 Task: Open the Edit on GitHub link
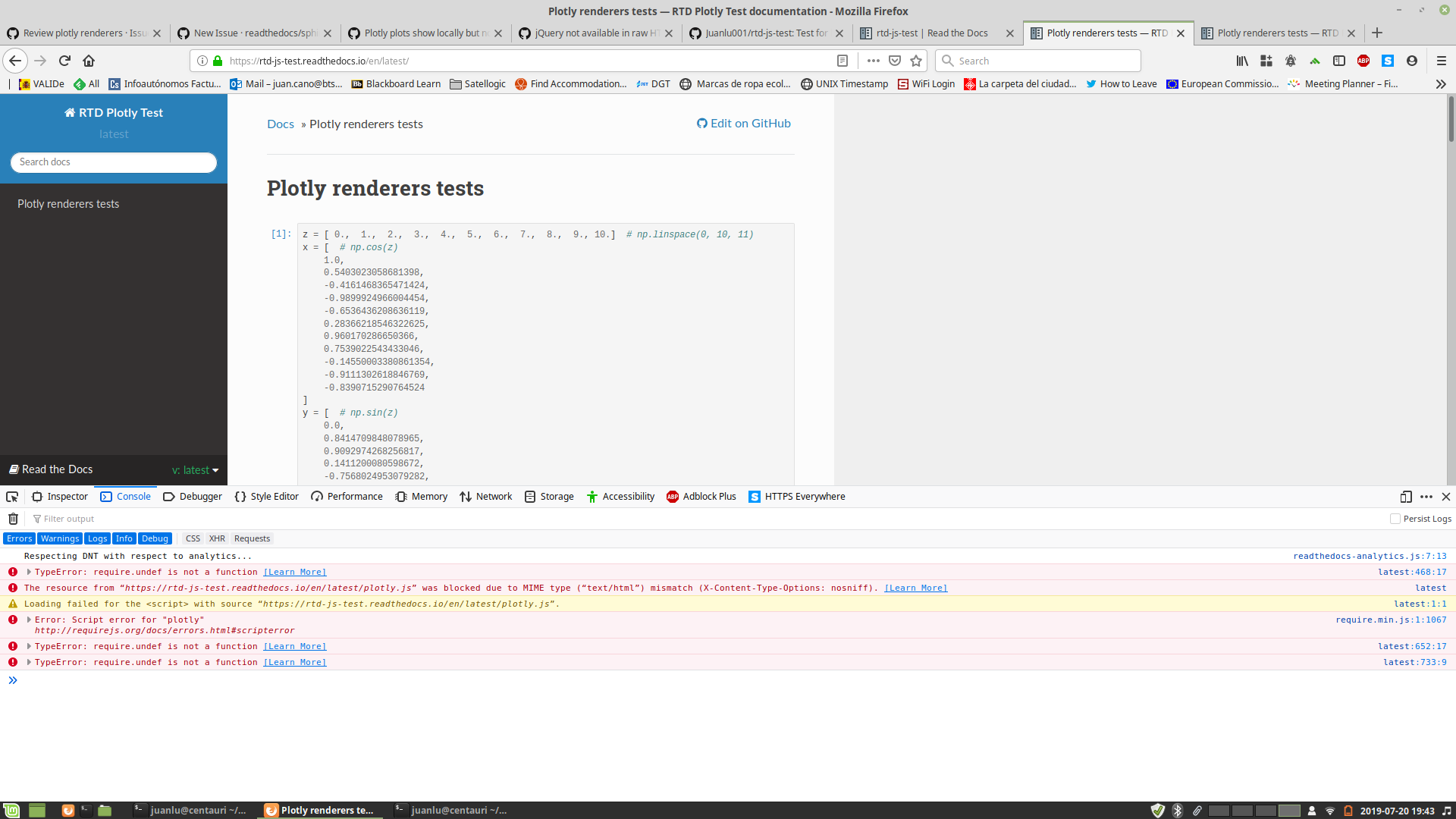coord(743,123)
